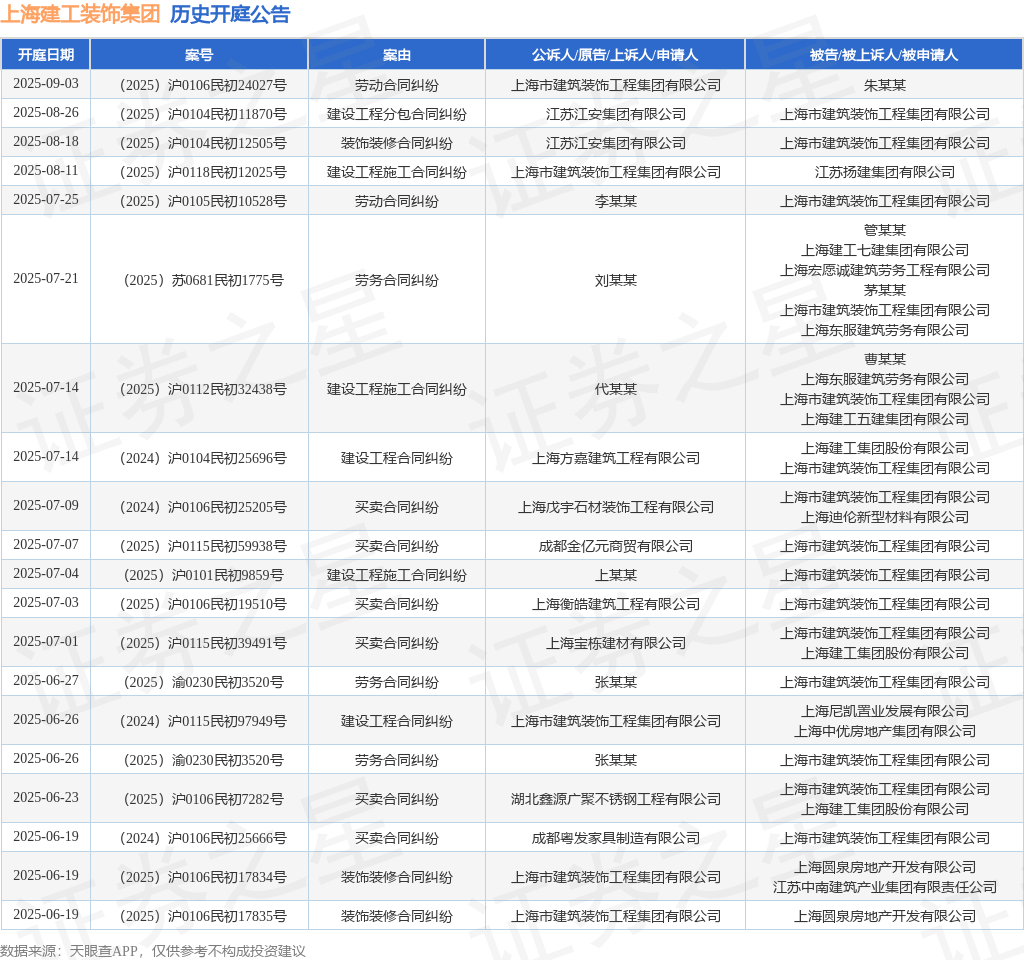The image size is (1024, 960).
Task: Click the defendant 上海迪伦新型材料有限公司
Action: pyautogui.click(x=885, y=517)
